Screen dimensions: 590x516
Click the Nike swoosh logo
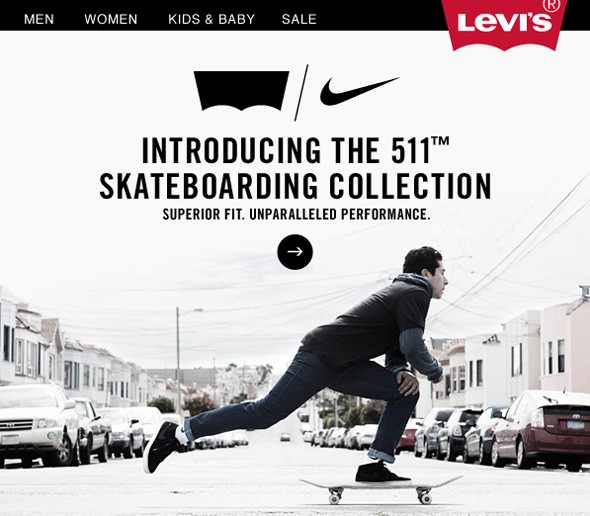(x=359, y=91)
